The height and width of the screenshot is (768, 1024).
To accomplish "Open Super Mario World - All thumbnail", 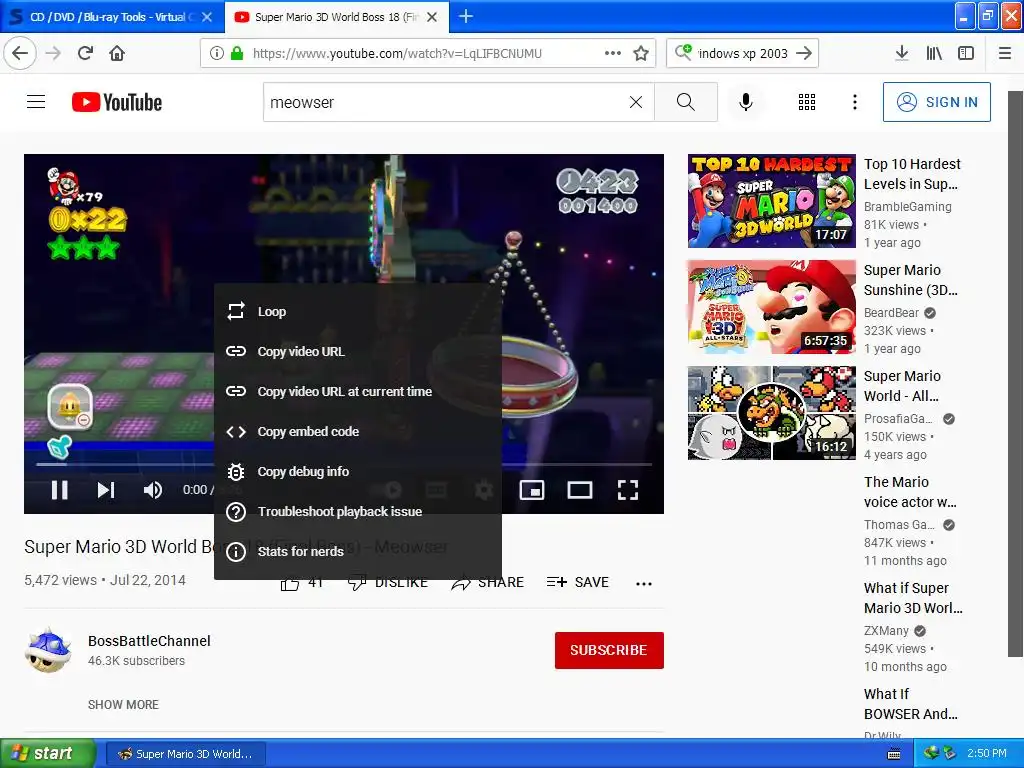I will click(x=771, y=413).
